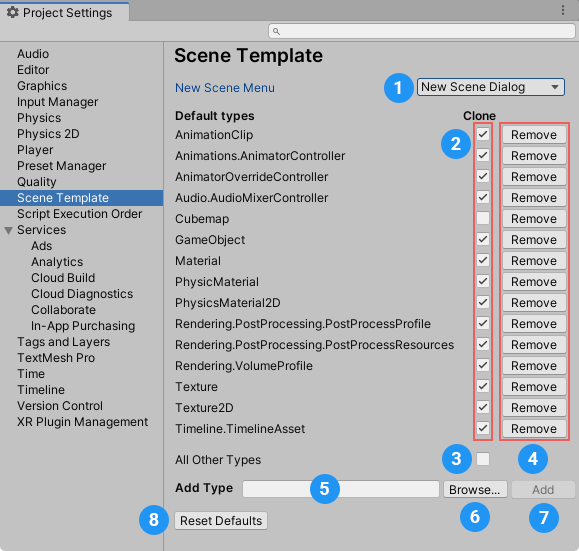Remove the PhysicsMaterial2D type
This screenshot has height=551, width=579.
pos(534,303)
